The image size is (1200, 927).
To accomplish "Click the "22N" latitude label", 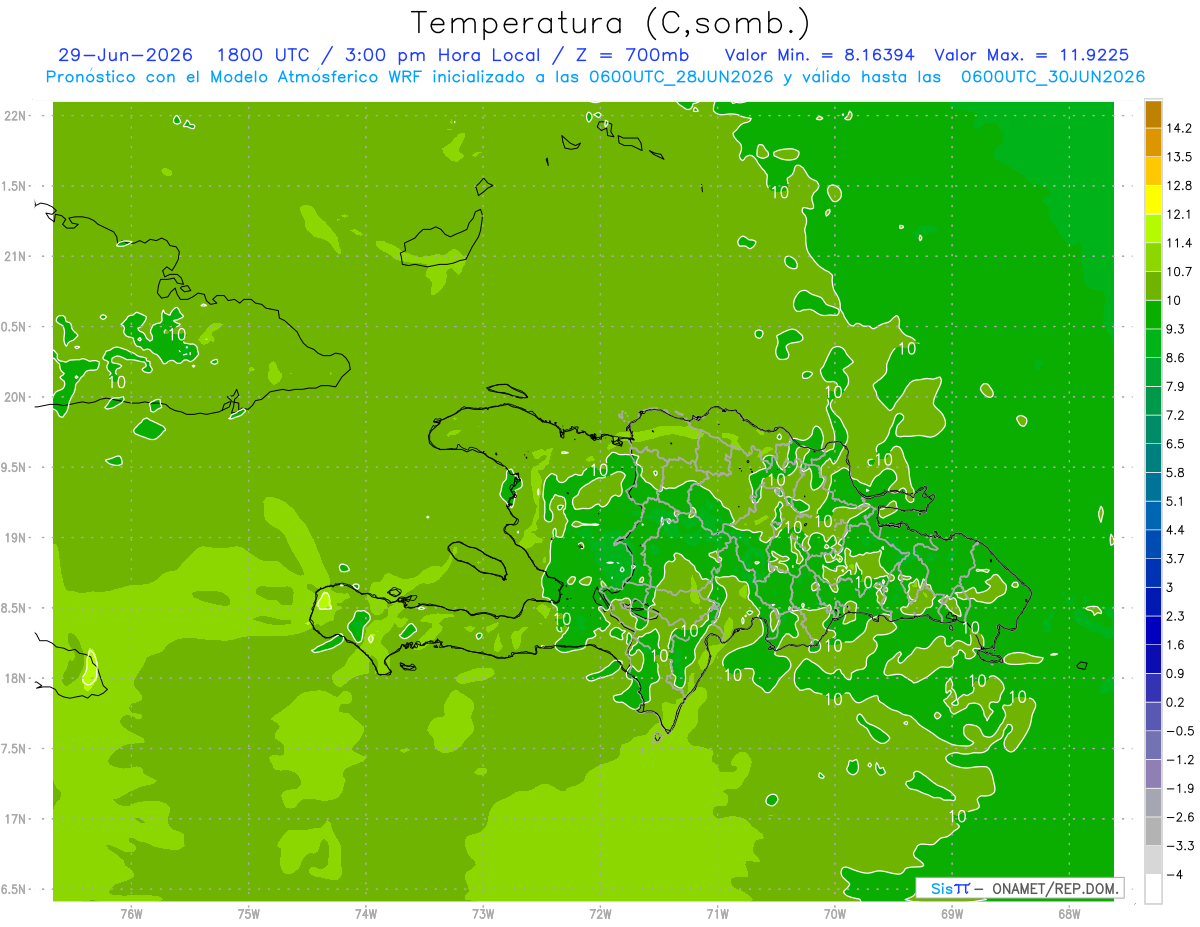I will click(x=15, y=116).
